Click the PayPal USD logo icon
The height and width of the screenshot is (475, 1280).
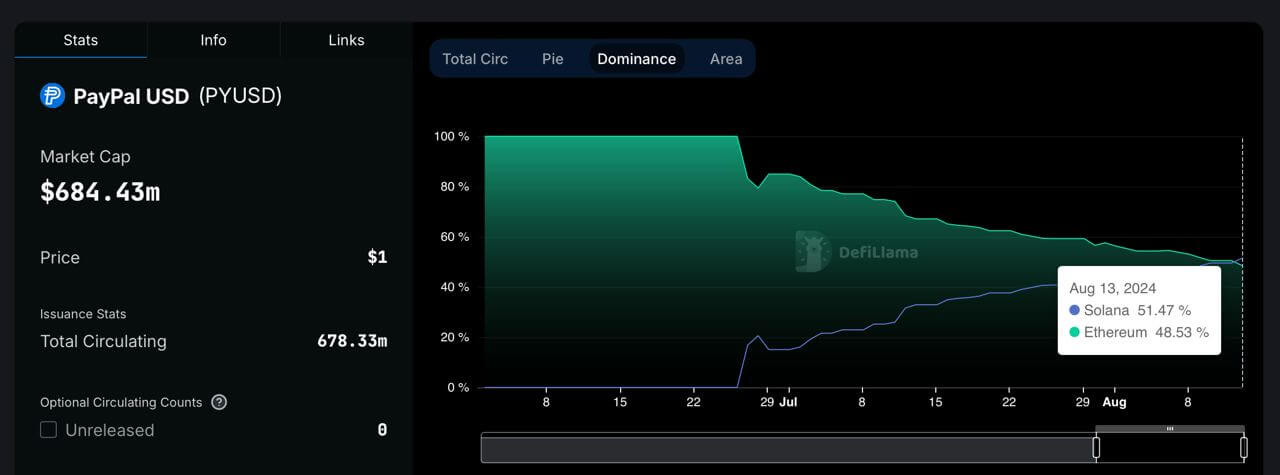point(52,96)
